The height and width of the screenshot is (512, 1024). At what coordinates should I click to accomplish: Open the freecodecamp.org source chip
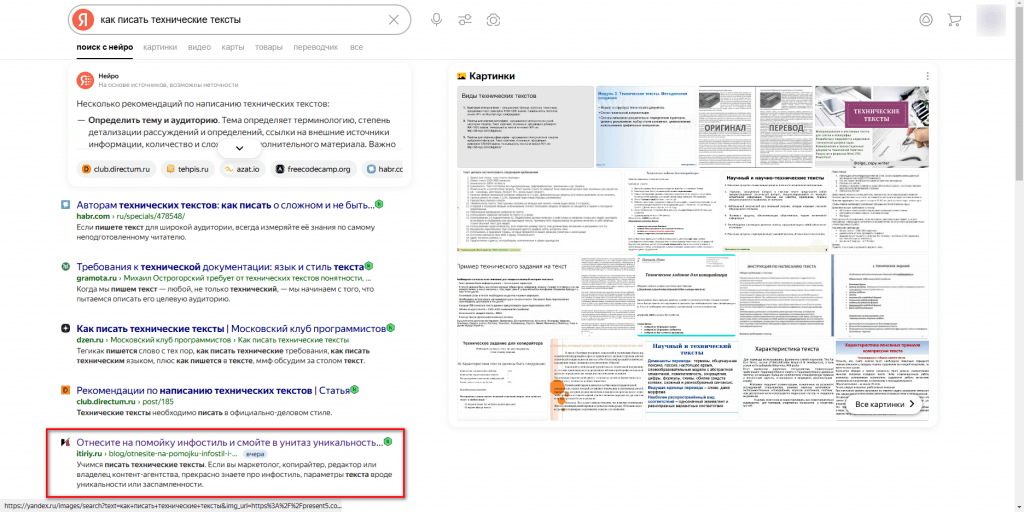click(x=313, y=169)
